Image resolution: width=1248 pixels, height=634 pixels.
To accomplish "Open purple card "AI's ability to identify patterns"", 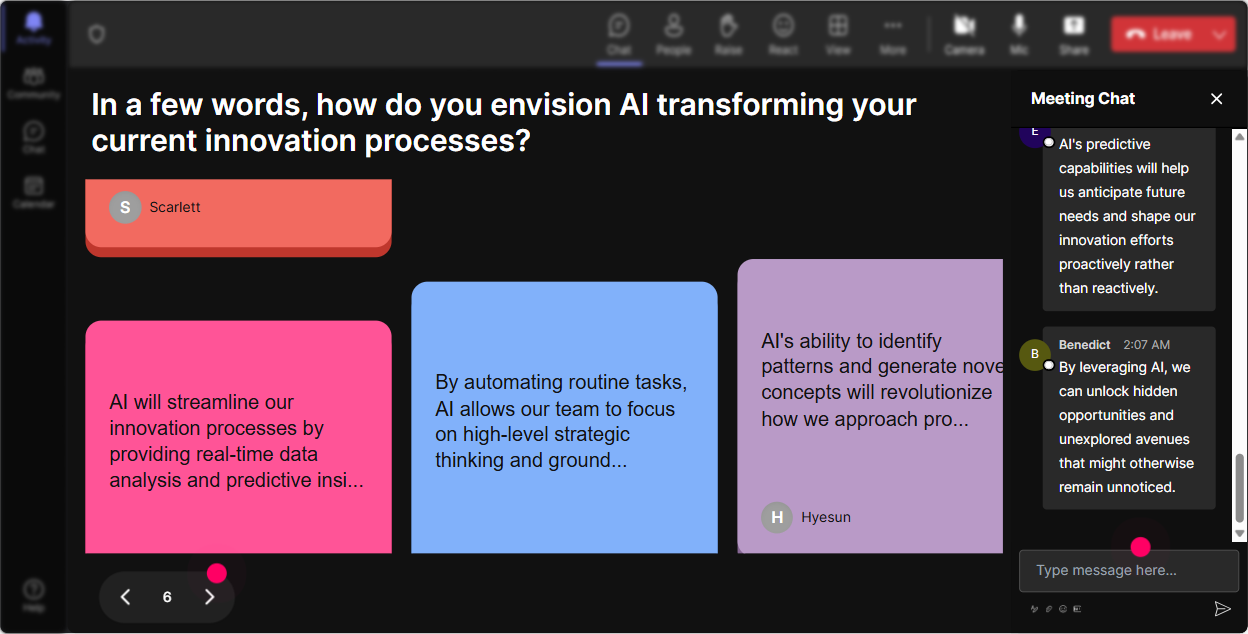I will [870, 406].
